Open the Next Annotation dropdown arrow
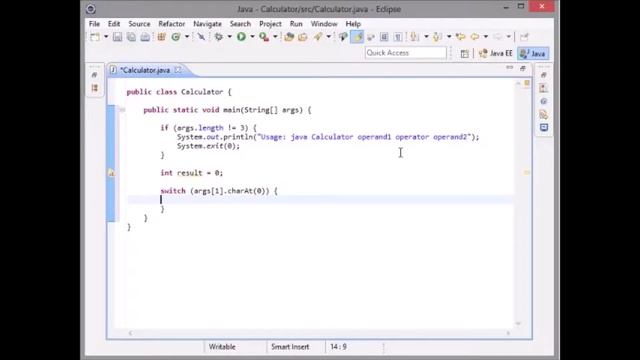The width and height of the screenshot is (640, 360). click(x=426, y=37)
